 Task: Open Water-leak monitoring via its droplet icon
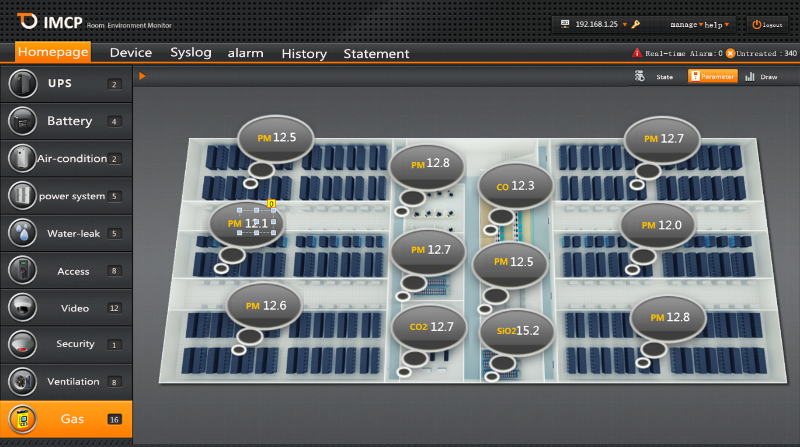[22, 233]
